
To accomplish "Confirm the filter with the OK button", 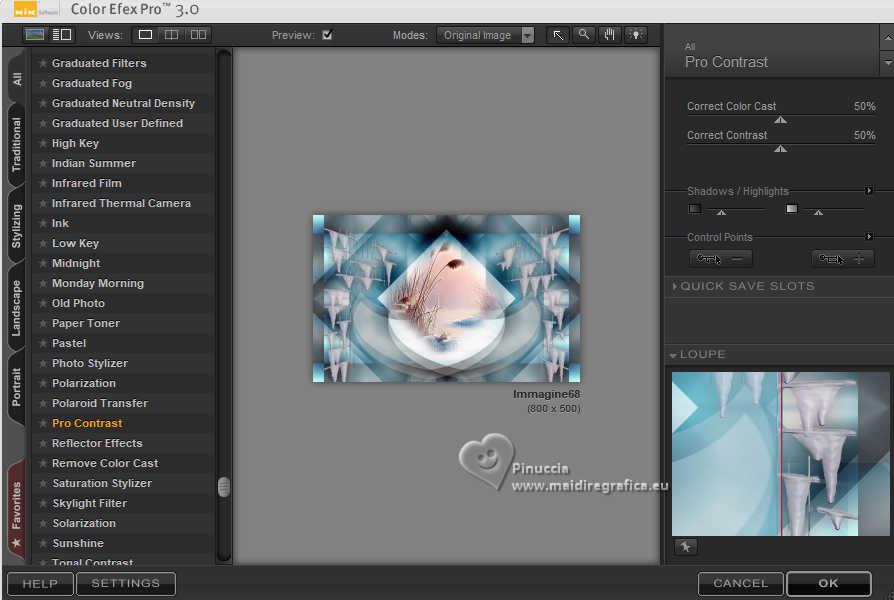I will click(x=828, y=583).
